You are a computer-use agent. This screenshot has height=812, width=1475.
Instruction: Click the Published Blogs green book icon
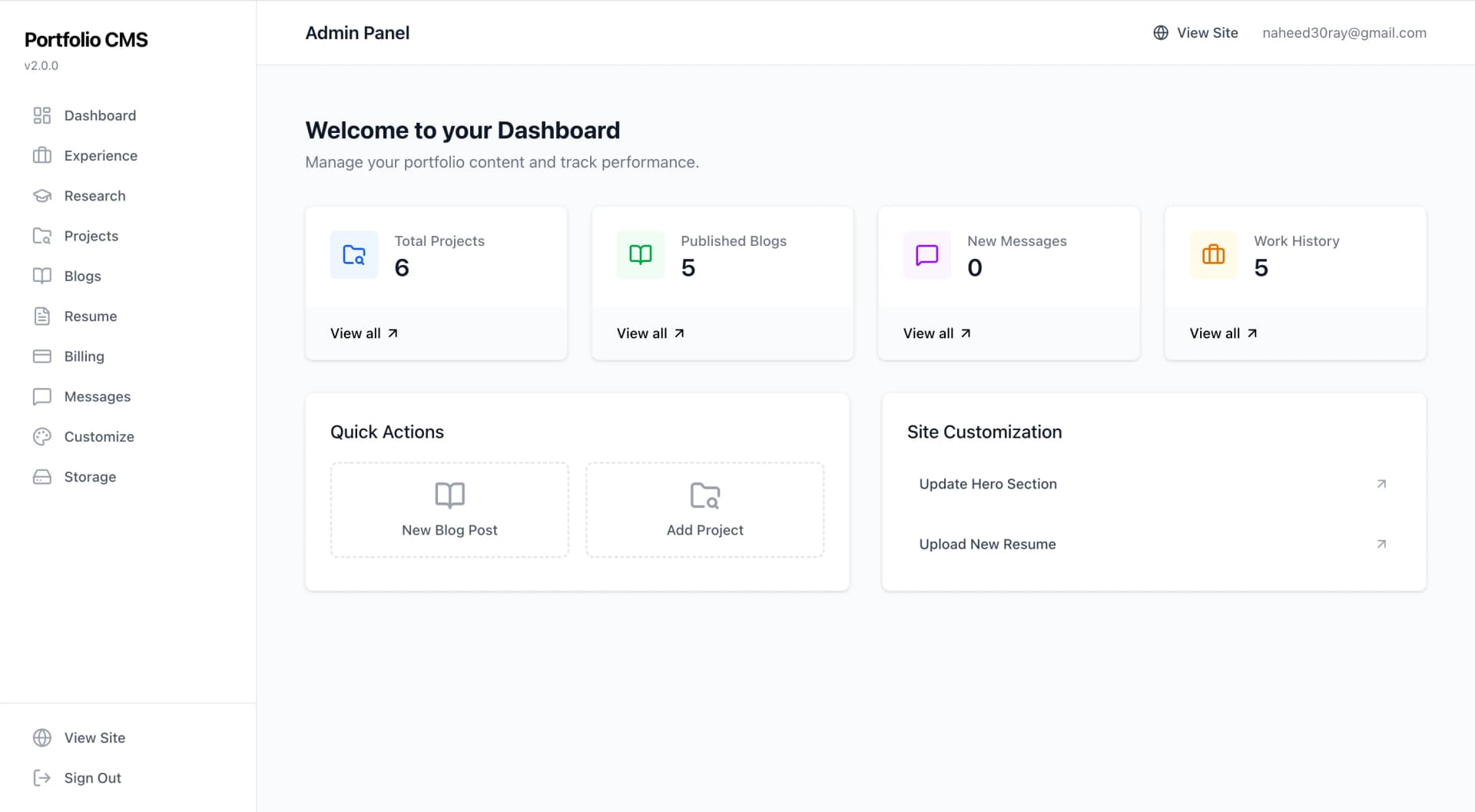click(x=639, y=254)
